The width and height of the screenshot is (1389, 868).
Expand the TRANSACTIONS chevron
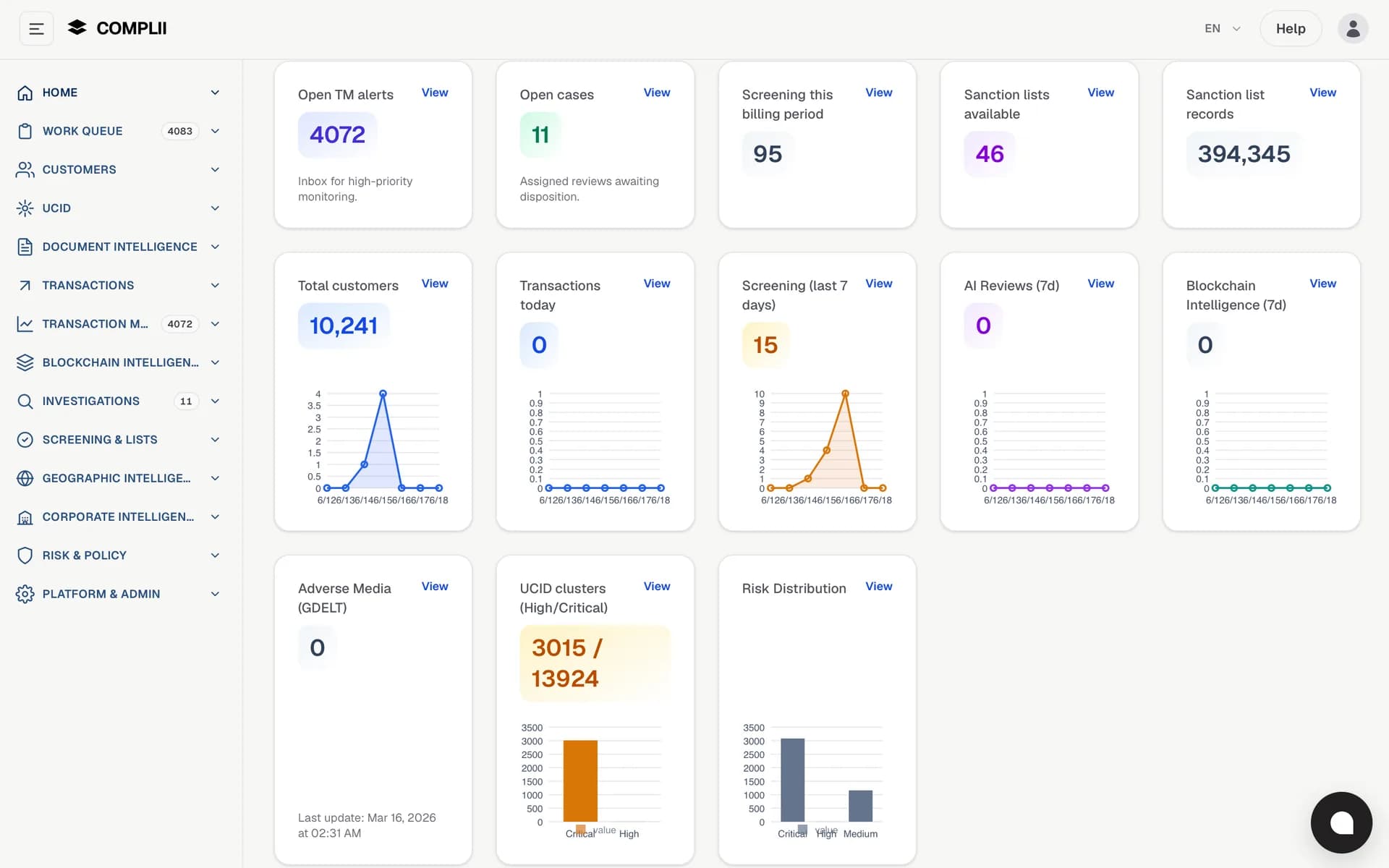coord(215,285)
